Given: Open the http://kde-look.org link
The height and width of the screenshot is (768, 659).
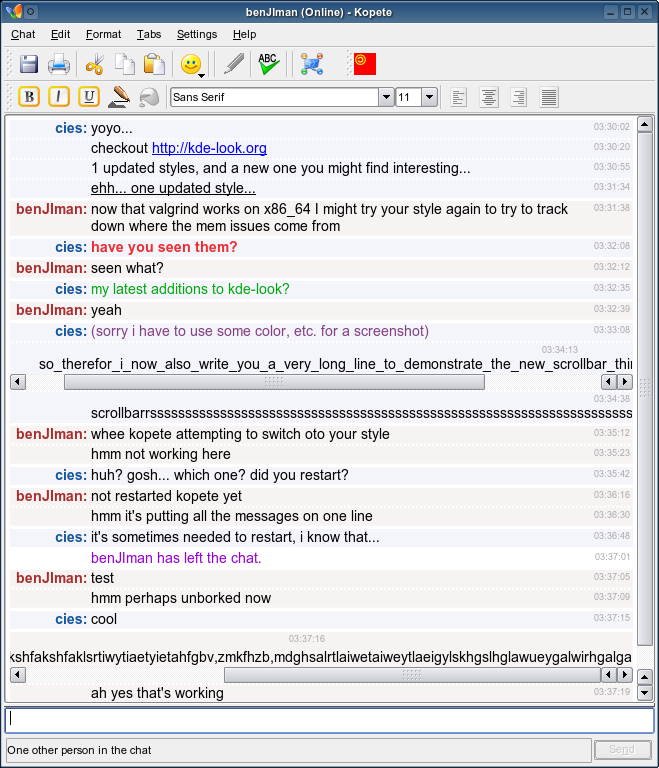Looking at the screenshot, I should (x=209, y=148).
